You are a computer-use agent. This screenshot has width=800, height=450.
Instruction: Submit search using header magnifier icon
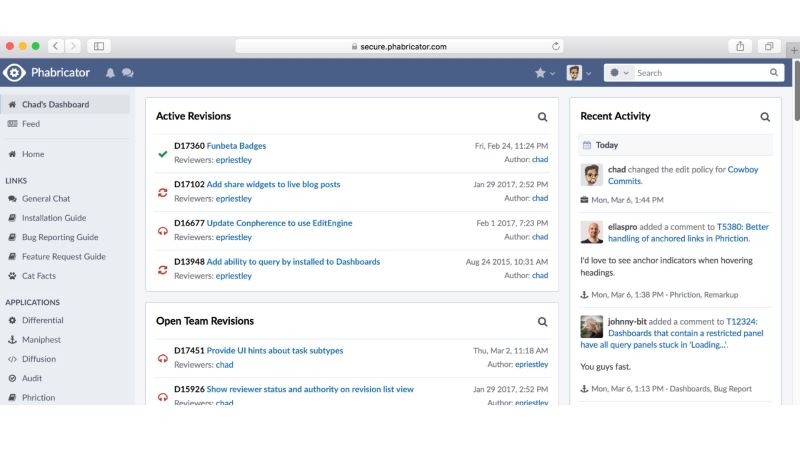tap(774, 73)
